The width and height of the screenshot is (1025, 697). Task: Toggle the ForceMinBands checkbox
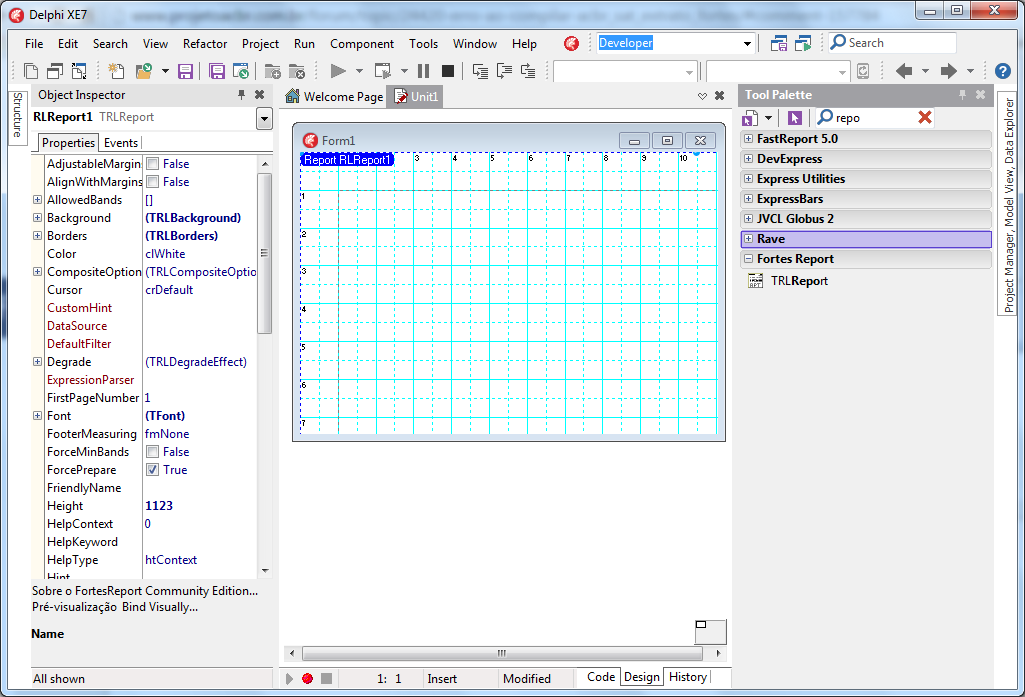click(x=152, y=452)
